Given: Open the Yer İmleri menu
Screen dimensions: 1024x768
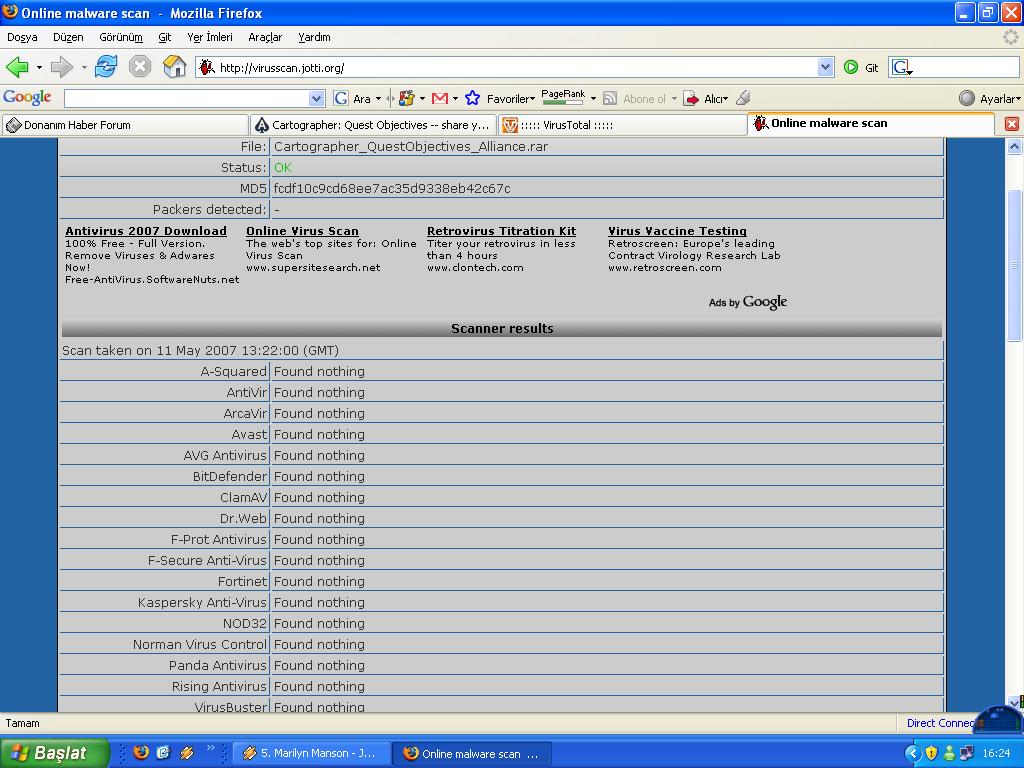Looking at the screenshot, I should pos(210,37).
